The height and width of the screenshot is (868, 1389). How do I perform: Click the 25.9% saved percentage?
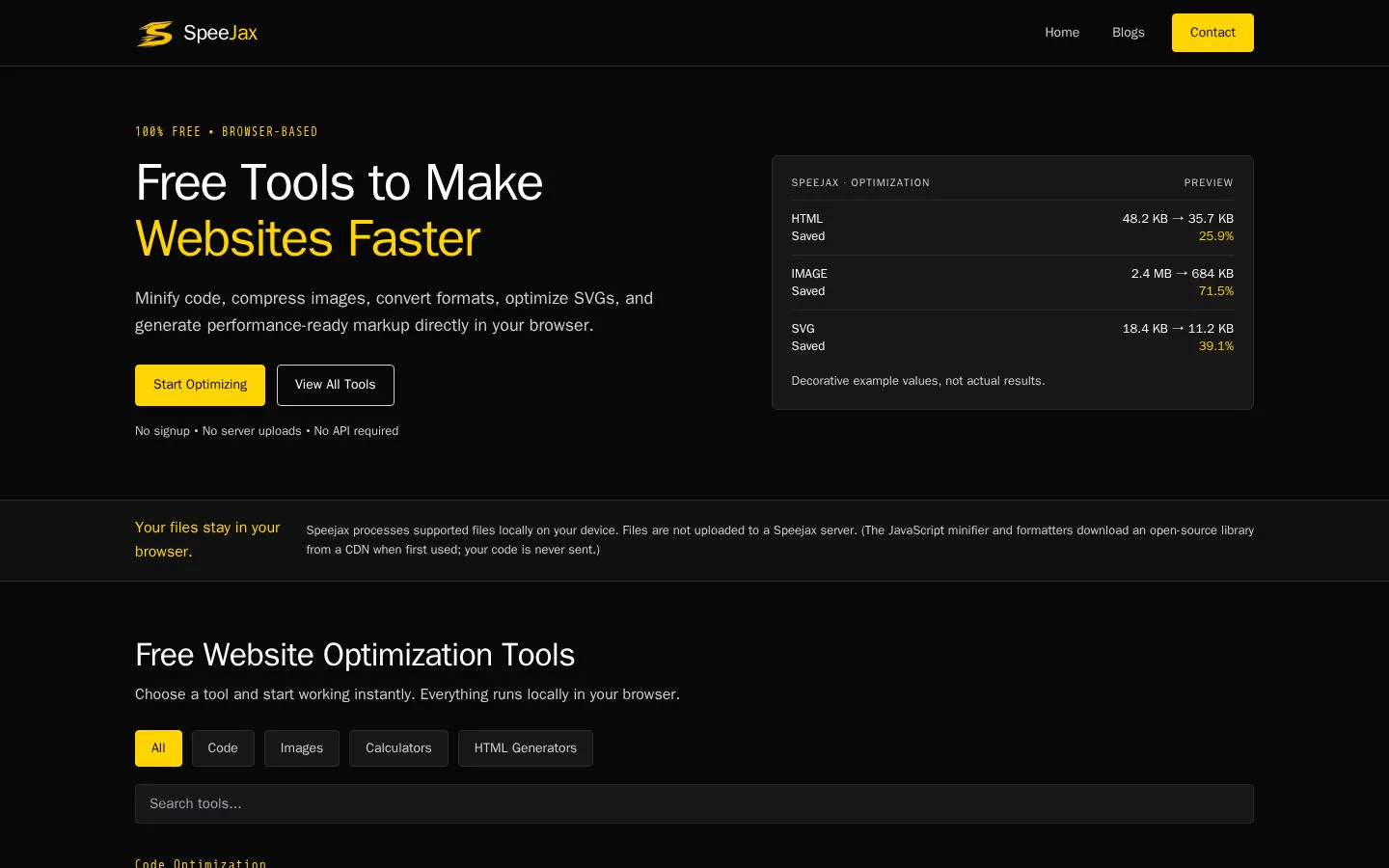(1216, 236)
